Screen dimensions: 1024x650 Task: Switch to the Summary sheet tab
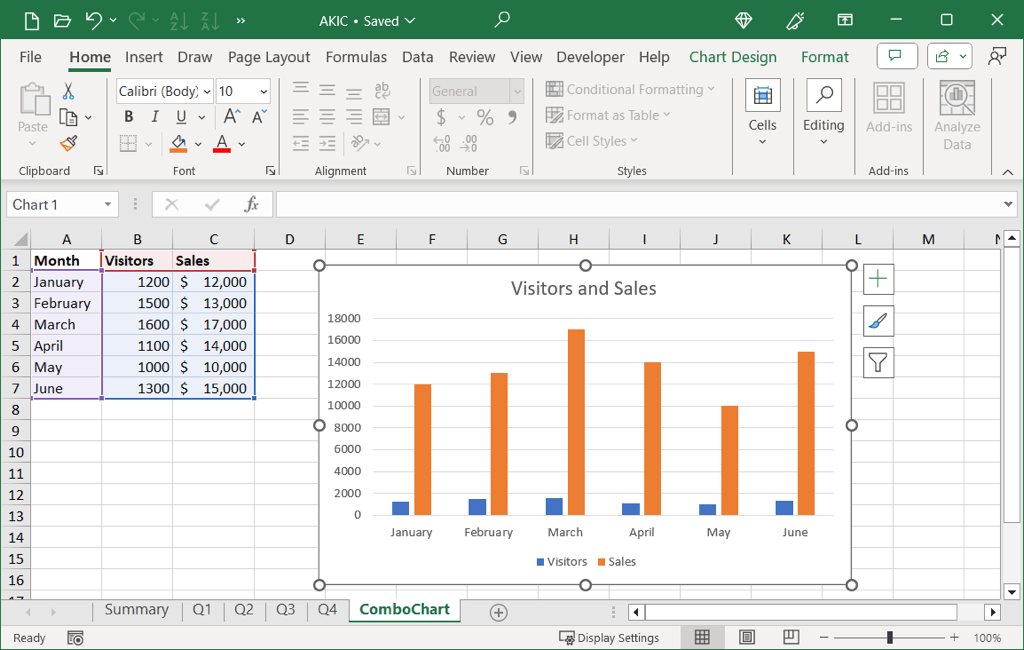click(x=136, y=610)
